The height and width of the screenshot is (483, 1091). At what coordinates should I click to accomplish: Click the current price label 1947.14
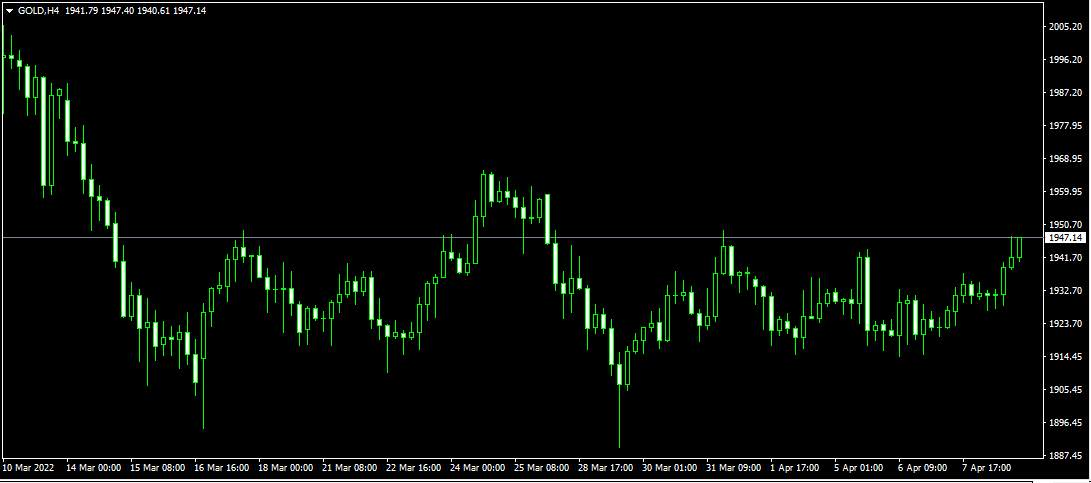[1064, 238]
